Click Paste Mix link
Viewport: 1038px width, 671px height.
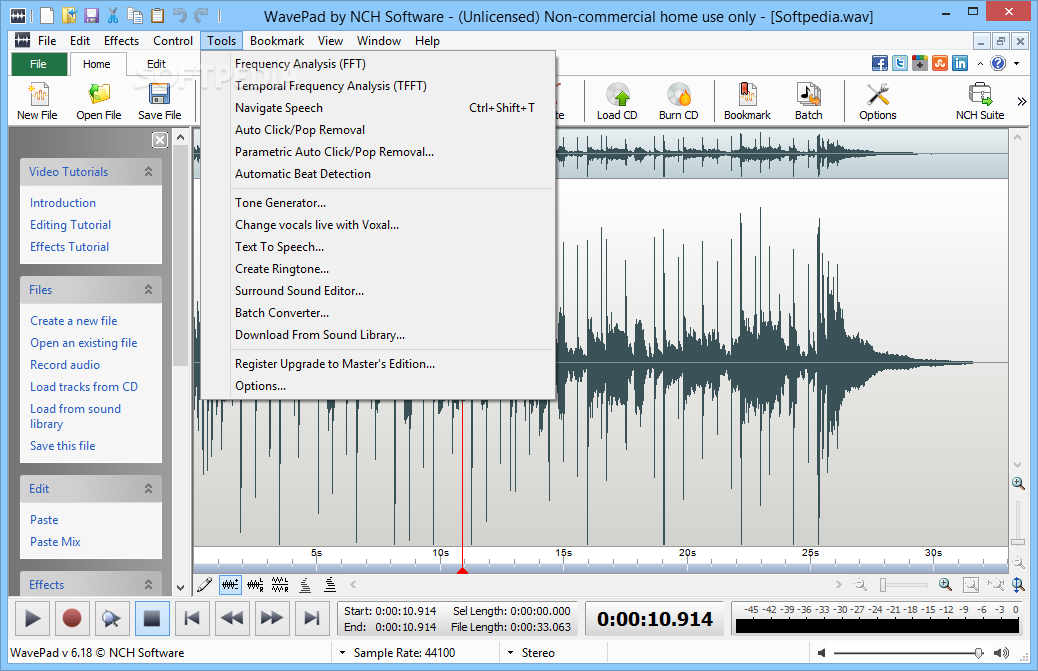pos(55,541)
